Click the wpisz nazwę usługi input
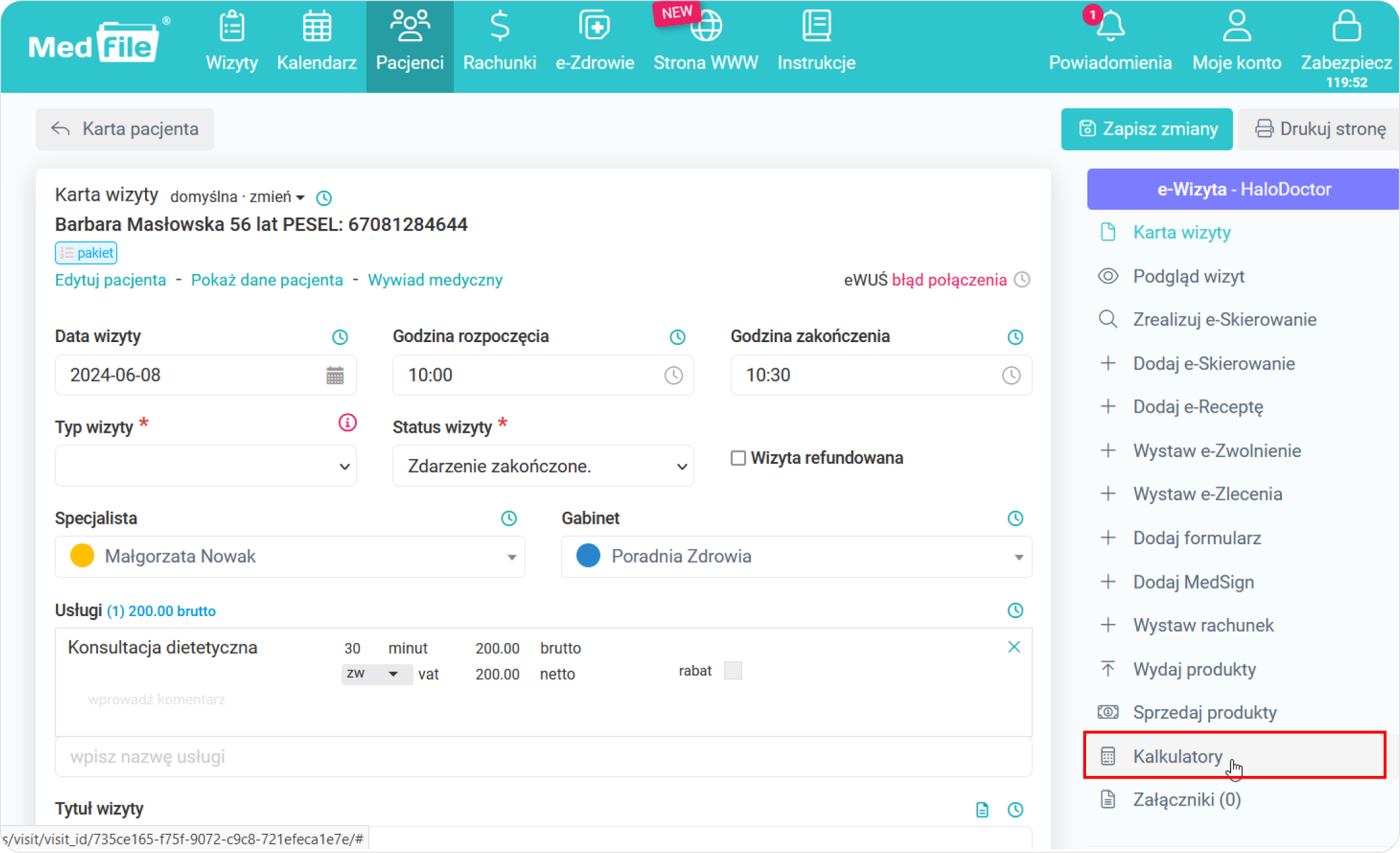1400x853 pixels. click(x=543, y=757)
